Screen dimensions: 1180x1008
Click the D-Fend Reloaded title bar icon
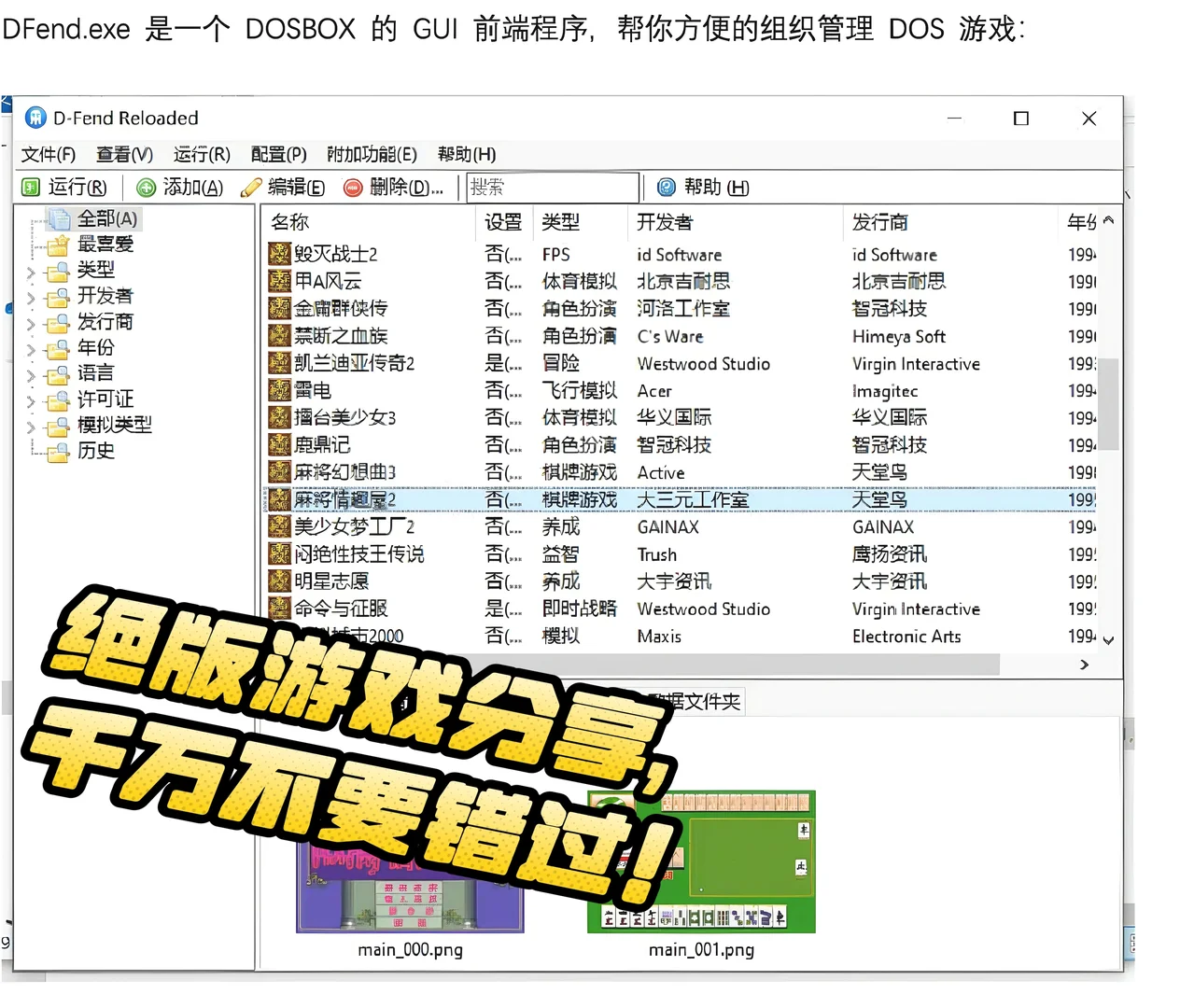(35, 118)
